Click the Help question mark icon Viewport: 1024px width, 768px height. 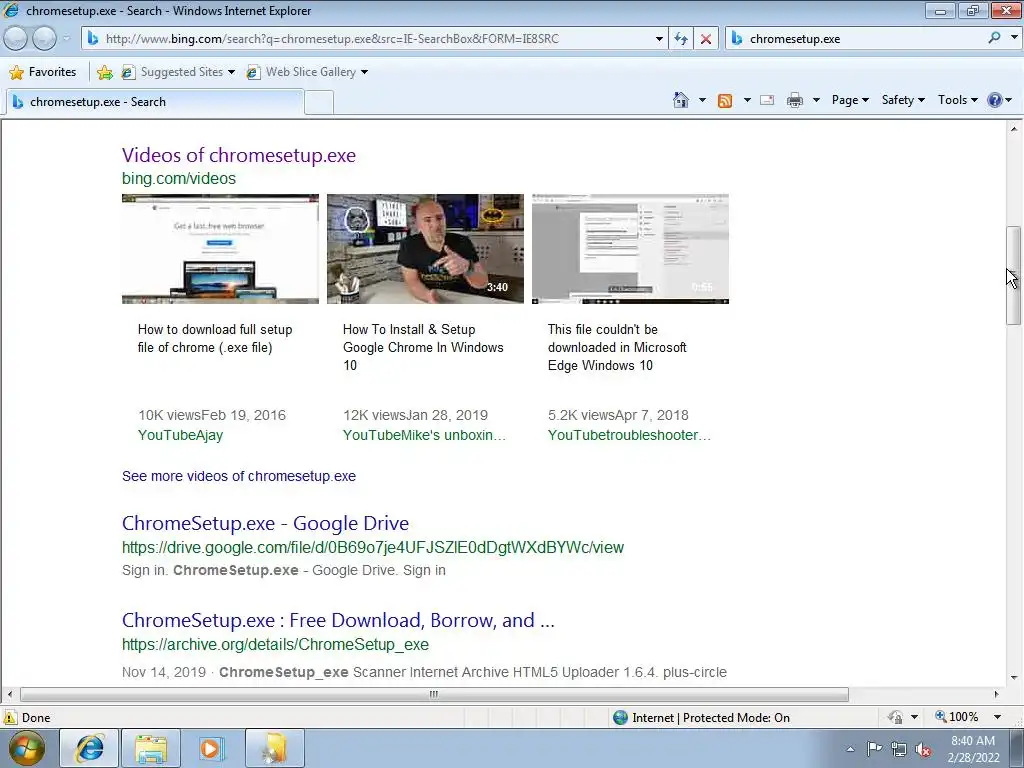coord(995,100)
